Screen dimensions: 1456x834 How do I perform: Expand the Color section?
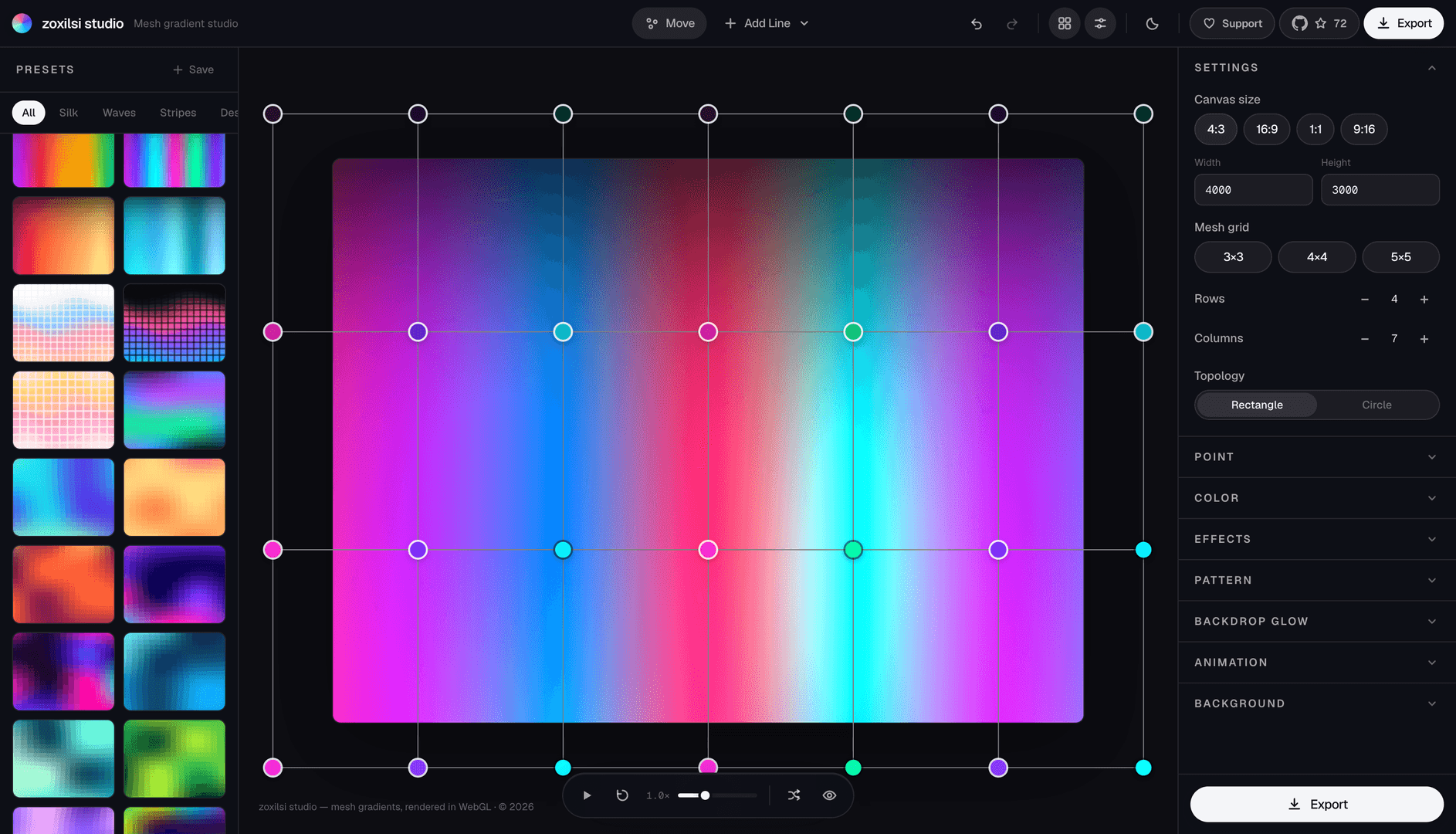1315,498
